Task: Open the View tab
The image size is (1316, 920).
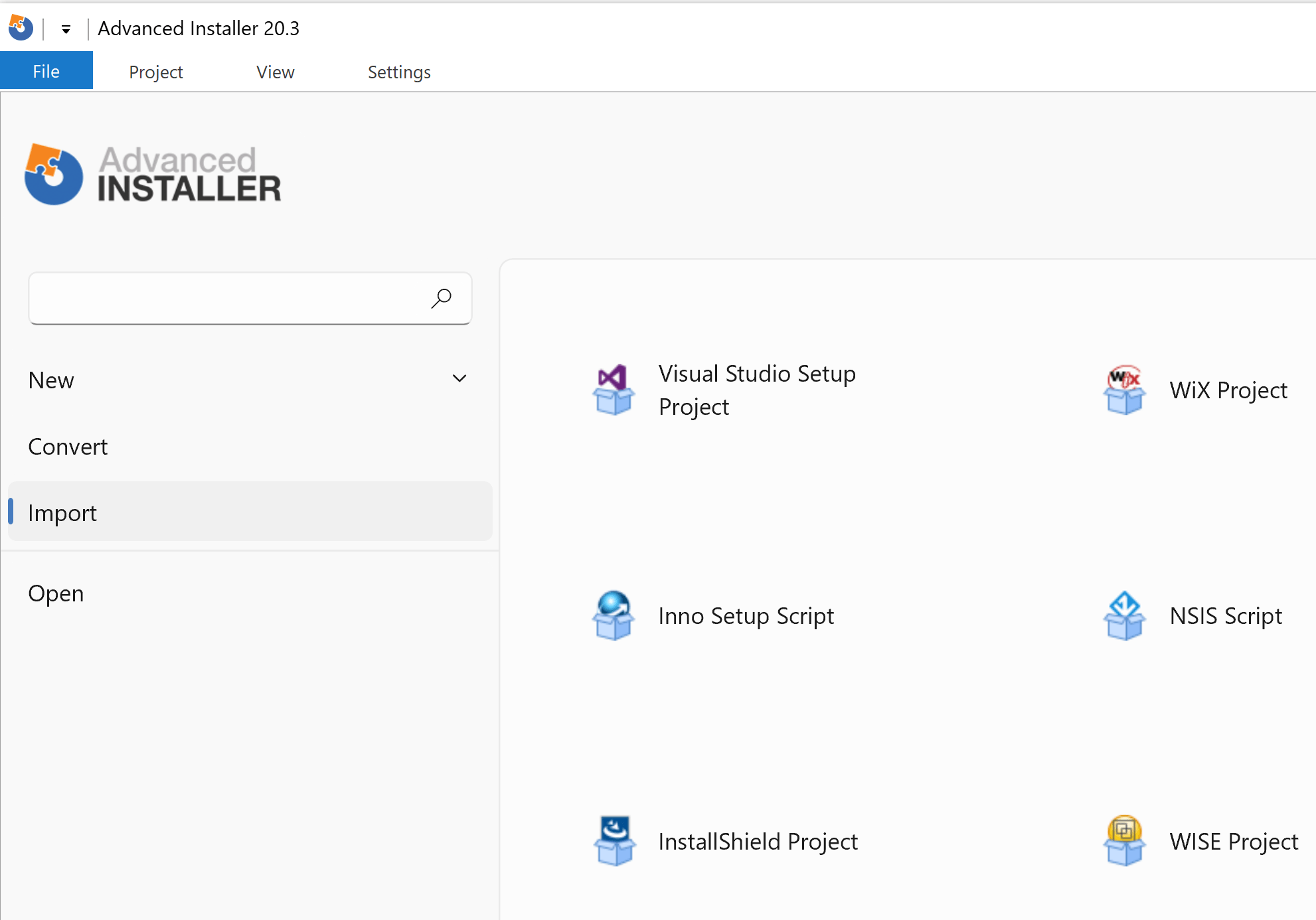Action: tap(275, 72)
